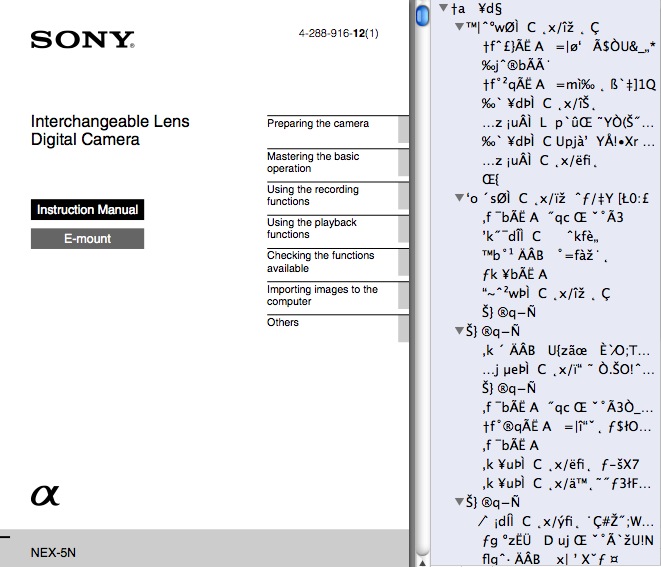Image resolution: width=661 pixels, height=567 pixels.
Task: Jump to "Using the recording functions"
Action: point(313,195)
